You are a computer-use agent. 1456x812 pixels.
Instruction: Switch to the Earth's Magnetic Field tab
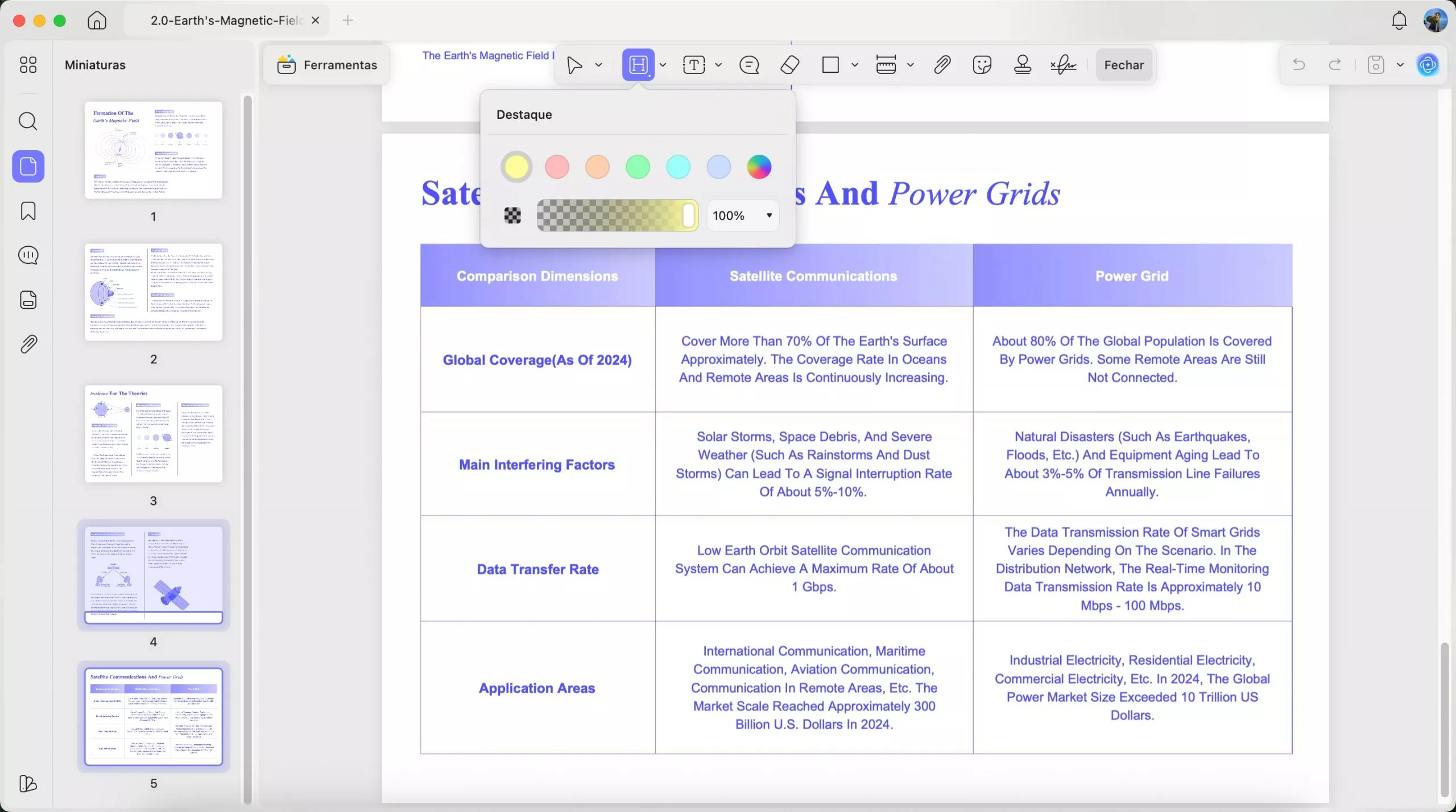pos(226,20)
